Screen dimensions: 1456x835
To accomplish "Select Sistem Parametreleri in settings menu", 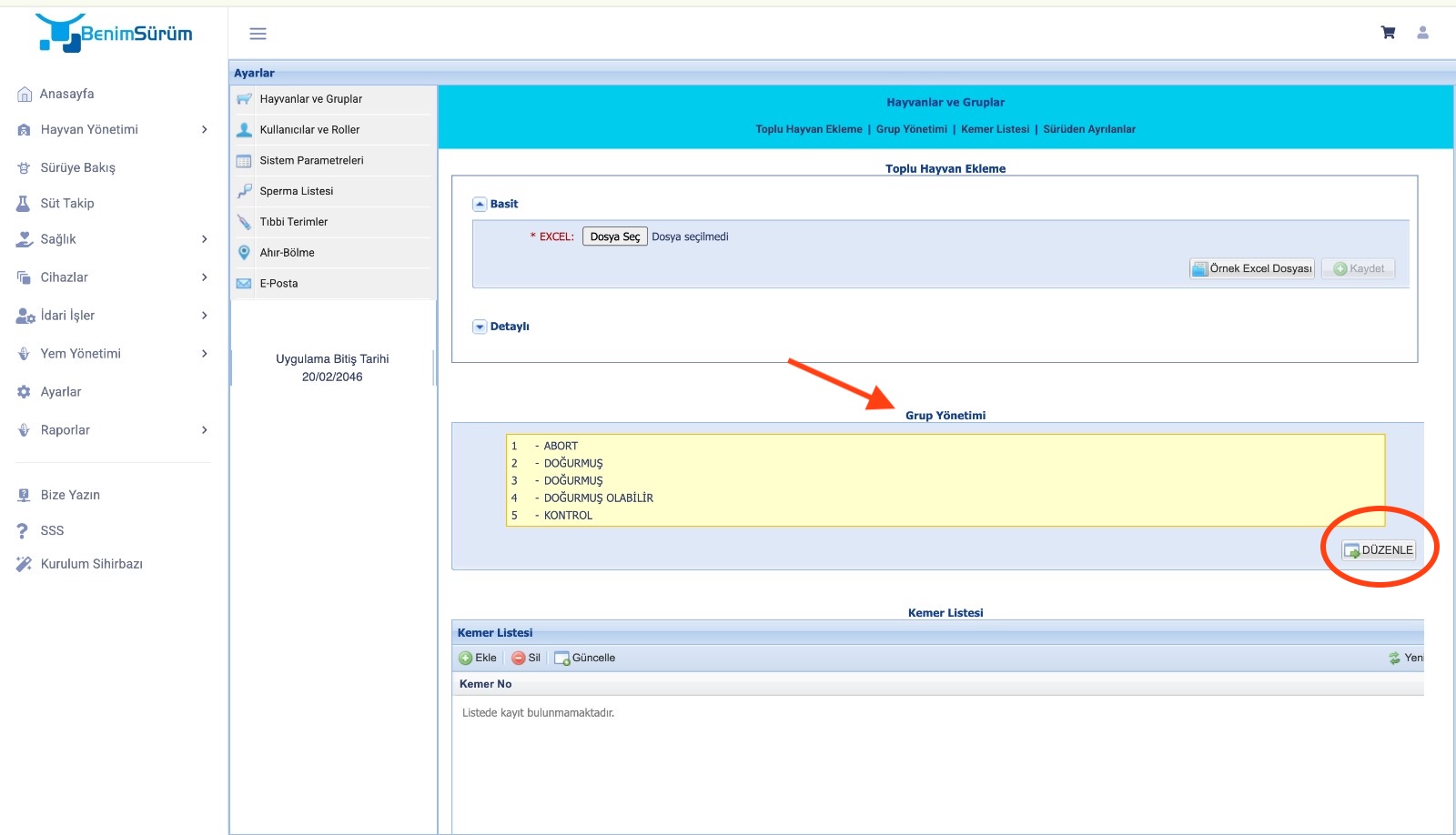I will (311, 161).
